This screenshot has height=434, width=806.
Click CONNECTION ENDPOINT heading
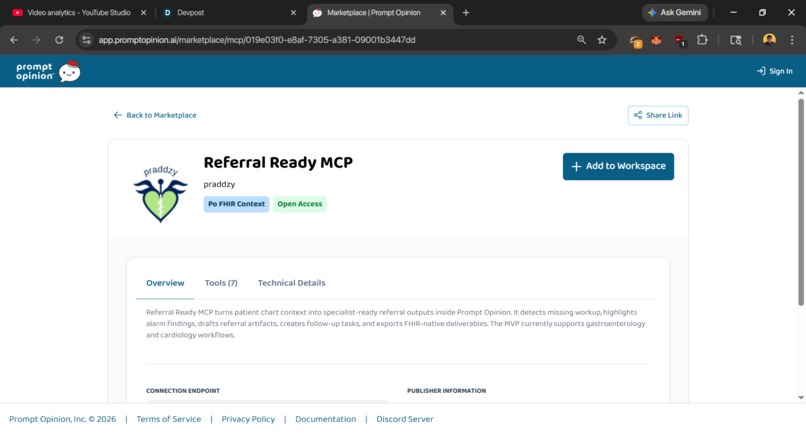tap(183, 391)
